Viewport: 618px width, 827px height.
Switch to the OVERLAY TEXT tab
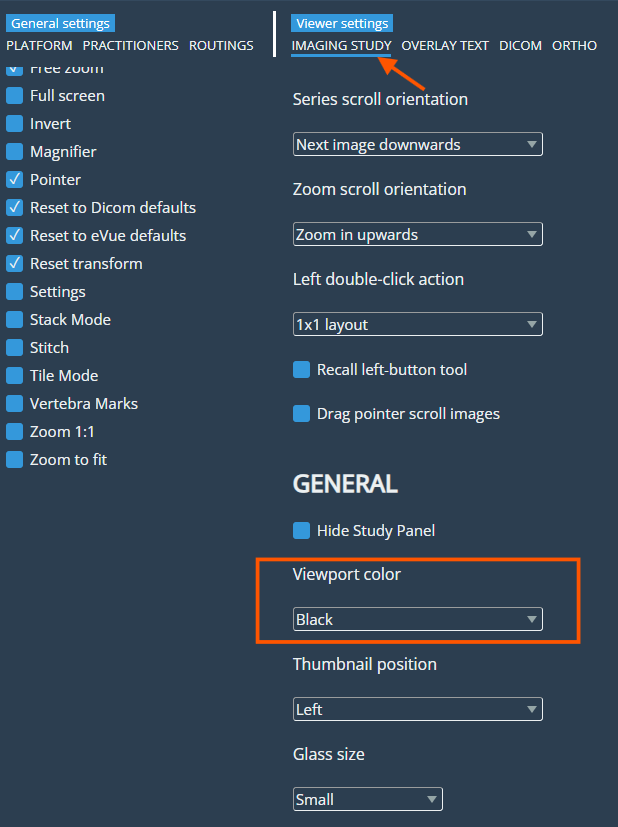click(445, 46)
